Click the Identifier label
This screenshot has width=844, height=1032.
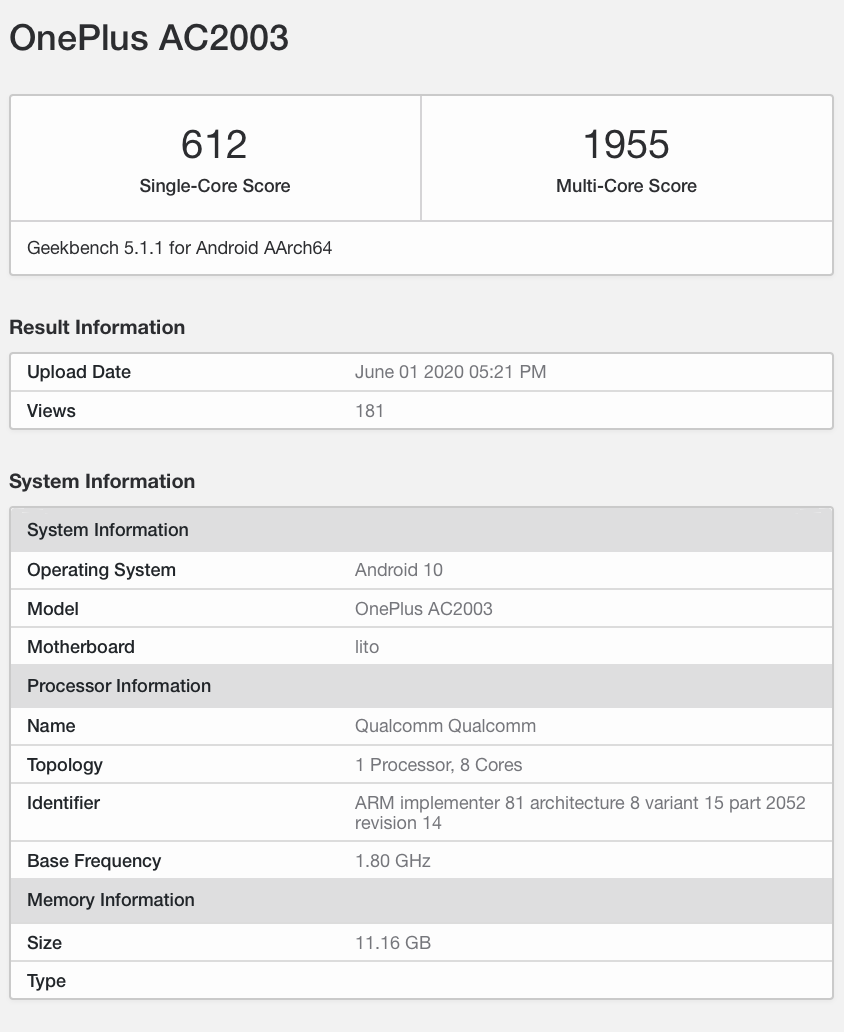63,803
